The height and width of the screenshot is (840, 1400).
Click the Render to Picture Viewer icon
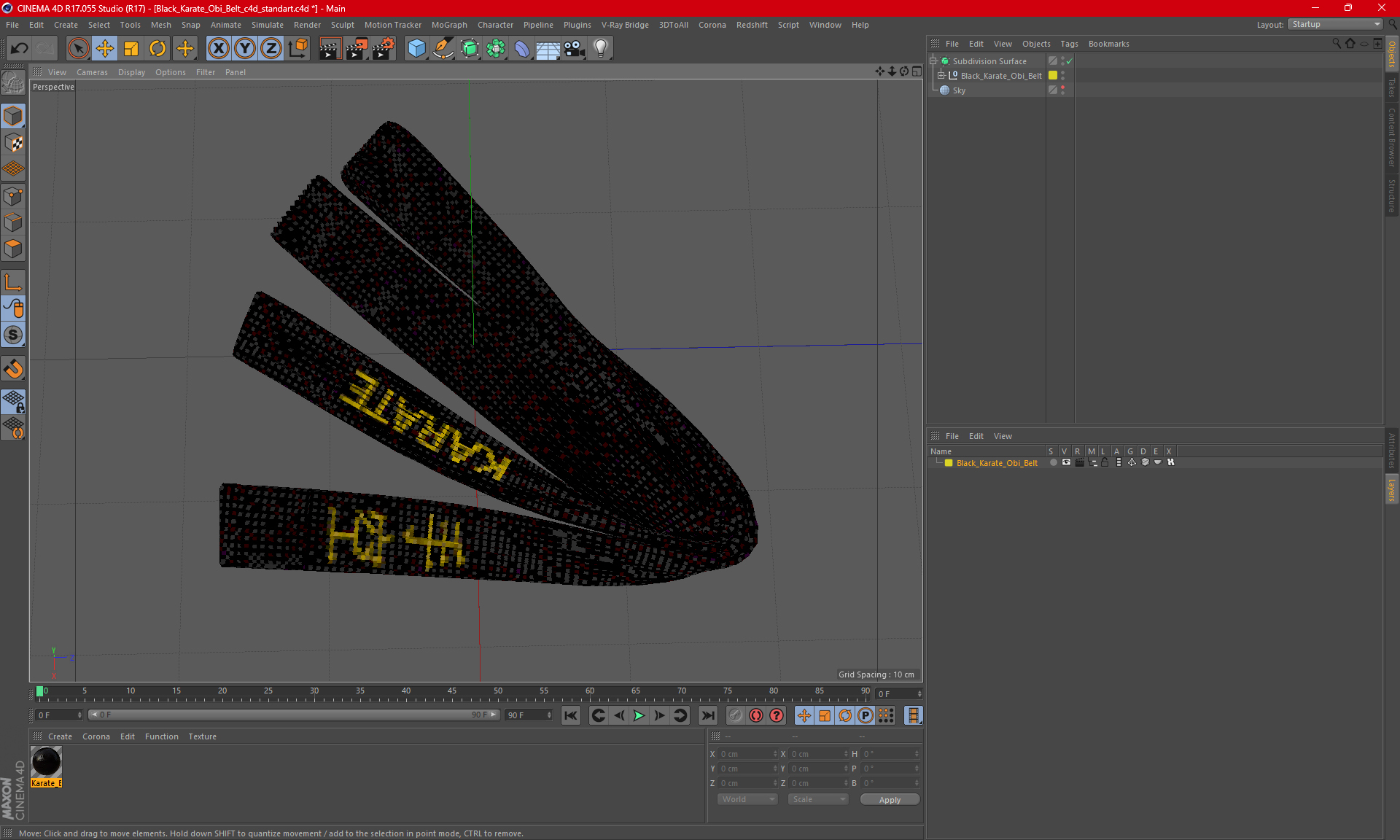point(357,49)
